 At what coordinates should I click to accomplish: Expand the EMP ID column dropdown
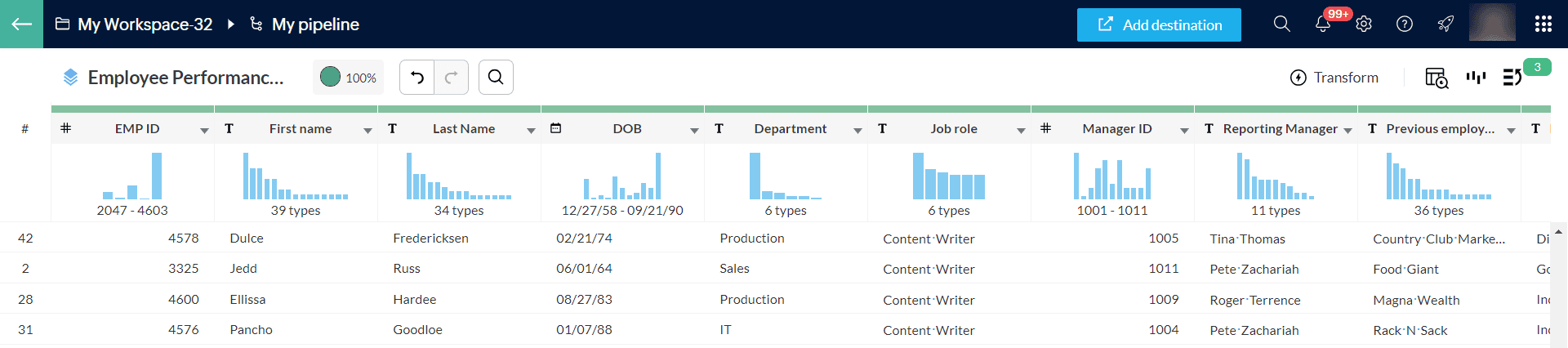click(204, 130)
